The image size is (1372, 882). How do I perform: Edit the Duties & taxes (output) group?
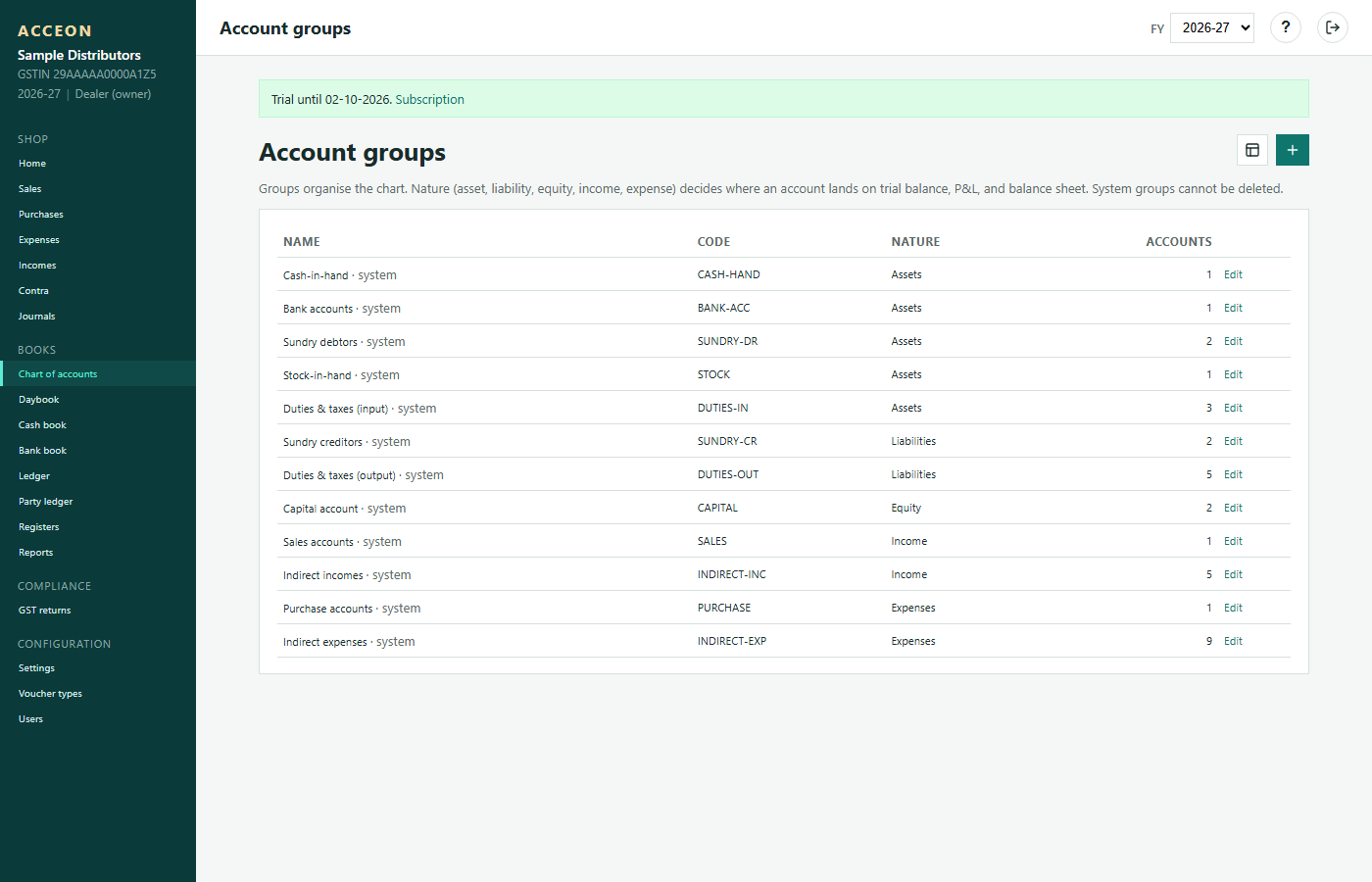coord(1233,474)
